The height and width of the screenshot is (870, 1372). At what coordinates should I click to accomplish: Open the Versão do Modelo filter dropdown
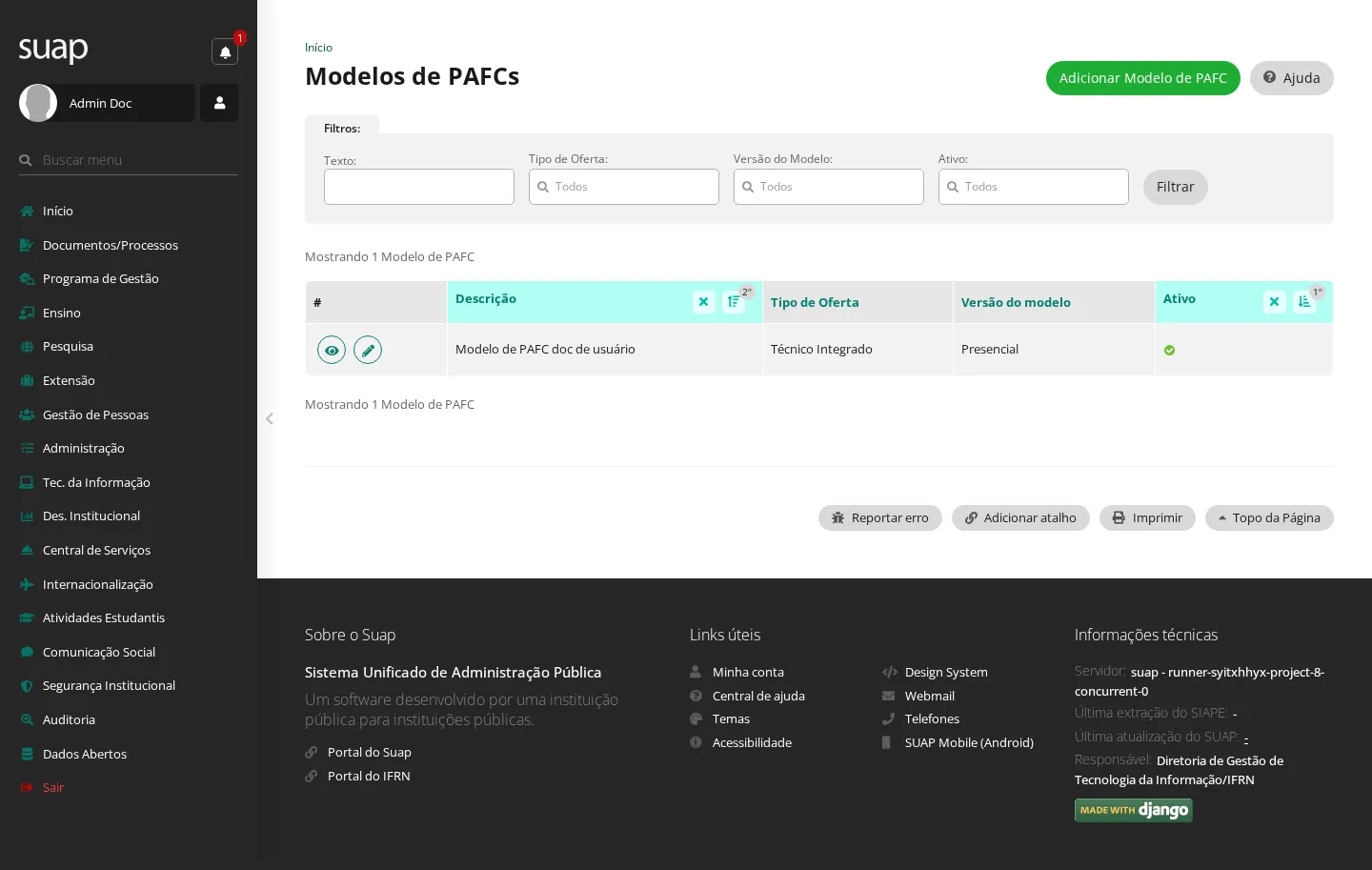click(829, 187)
